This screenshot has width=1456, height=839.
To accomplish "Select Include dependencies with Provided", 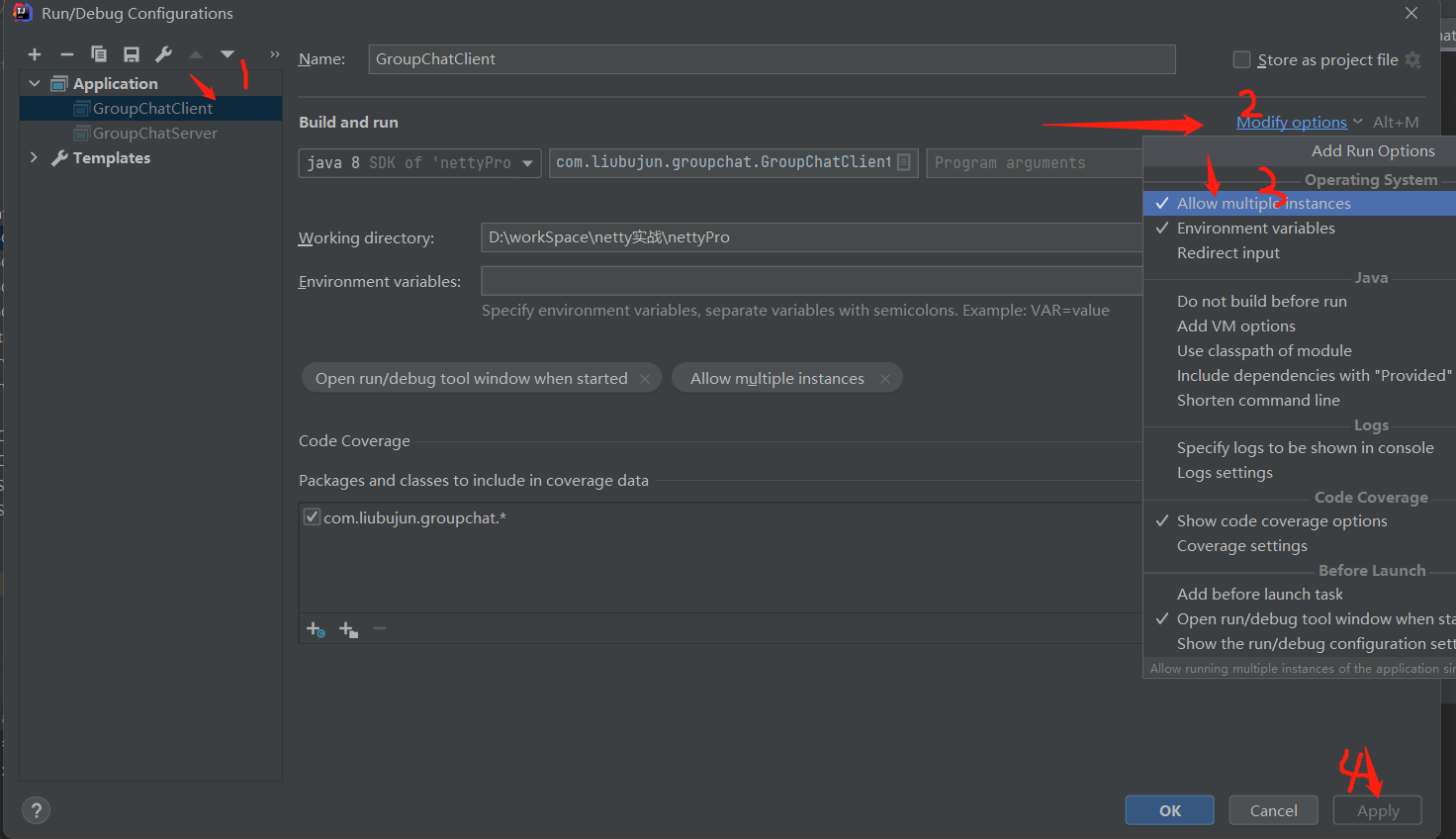I will click(1300, 376).
